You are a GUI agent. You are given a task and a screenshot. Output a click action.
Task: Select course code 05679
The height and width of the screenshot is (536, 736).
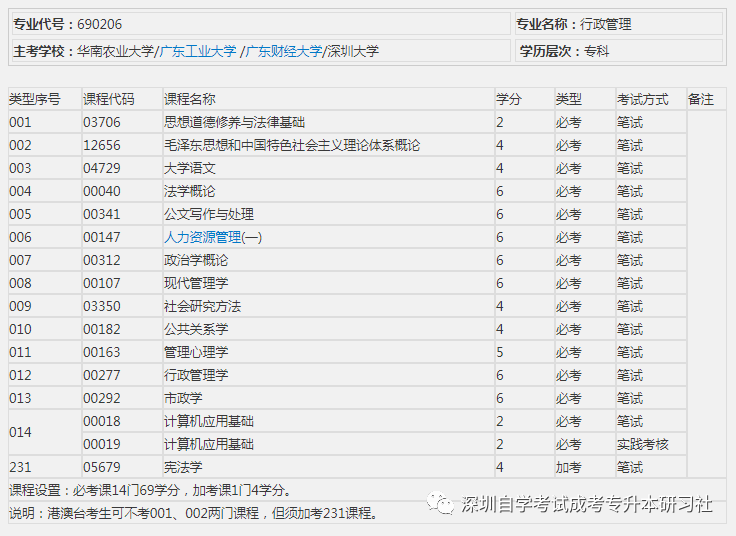[x=102, y=467]
